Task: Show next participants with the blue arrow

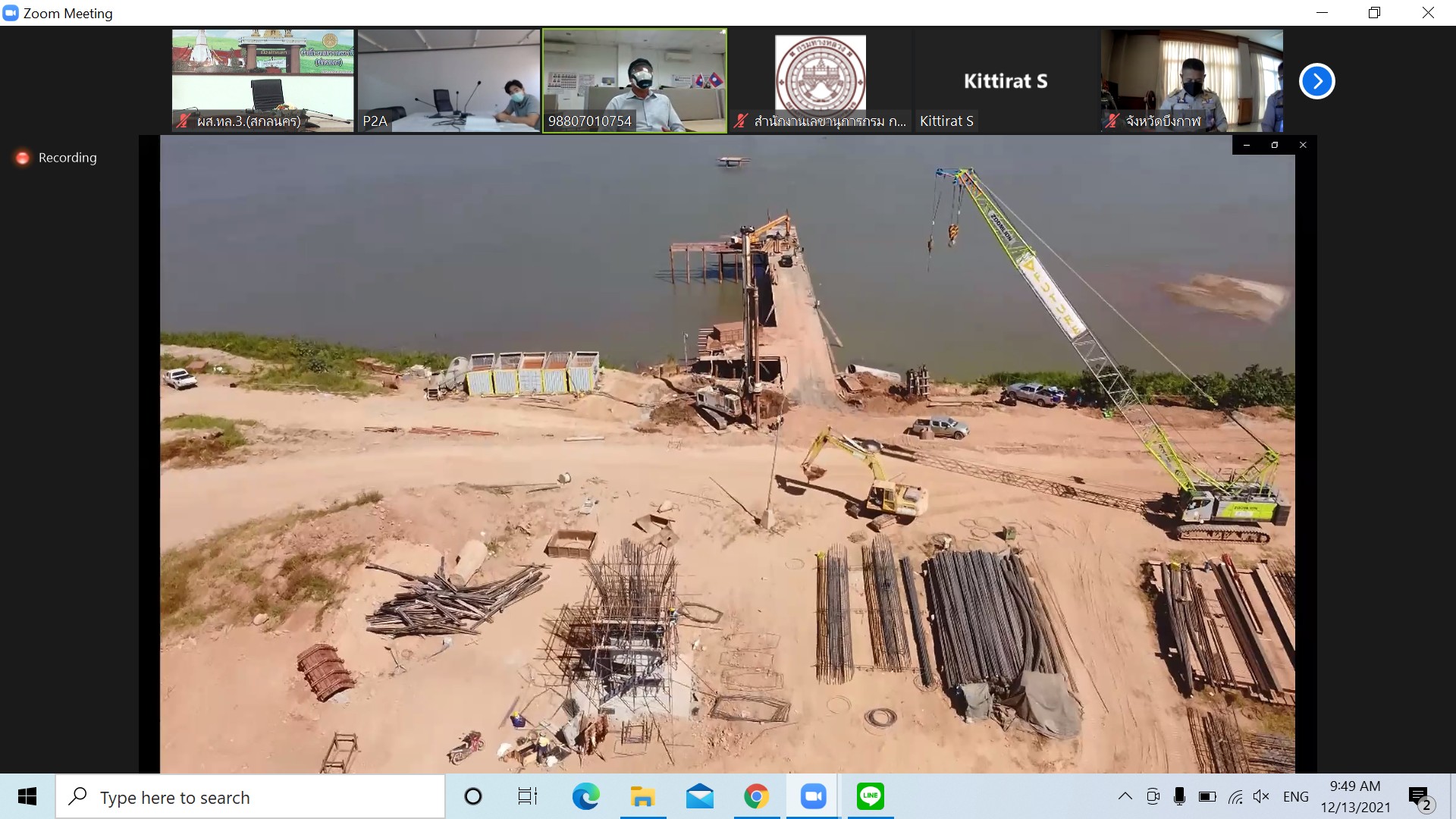Action: pyautogui.click(x=1316, y=81)
